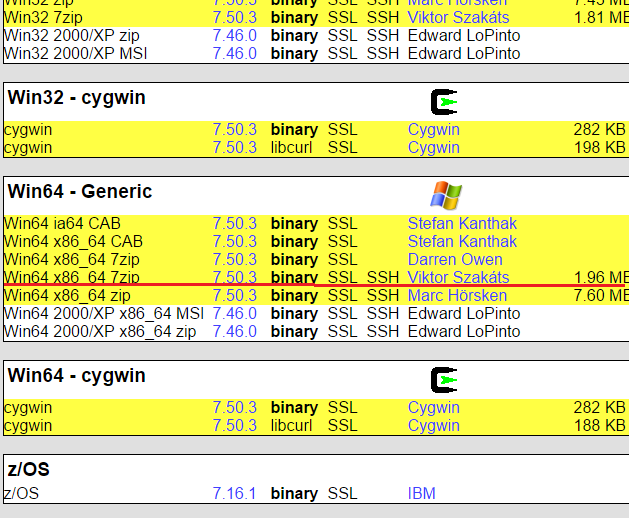This screenshot has width=629, height=518.
Task: Follow Cygwin provider link in Win32 cygwin binary row
Action: click(x=433, y=130)
